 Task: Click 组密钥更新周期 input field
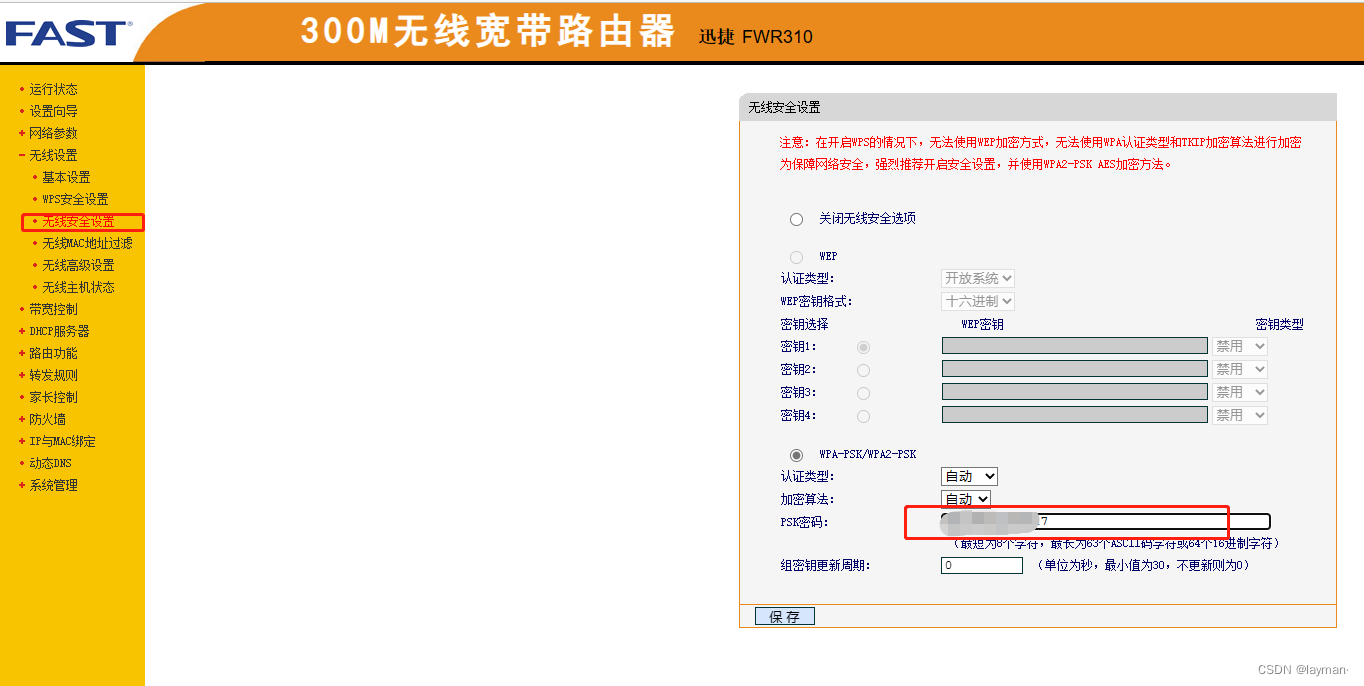(982, 566)
